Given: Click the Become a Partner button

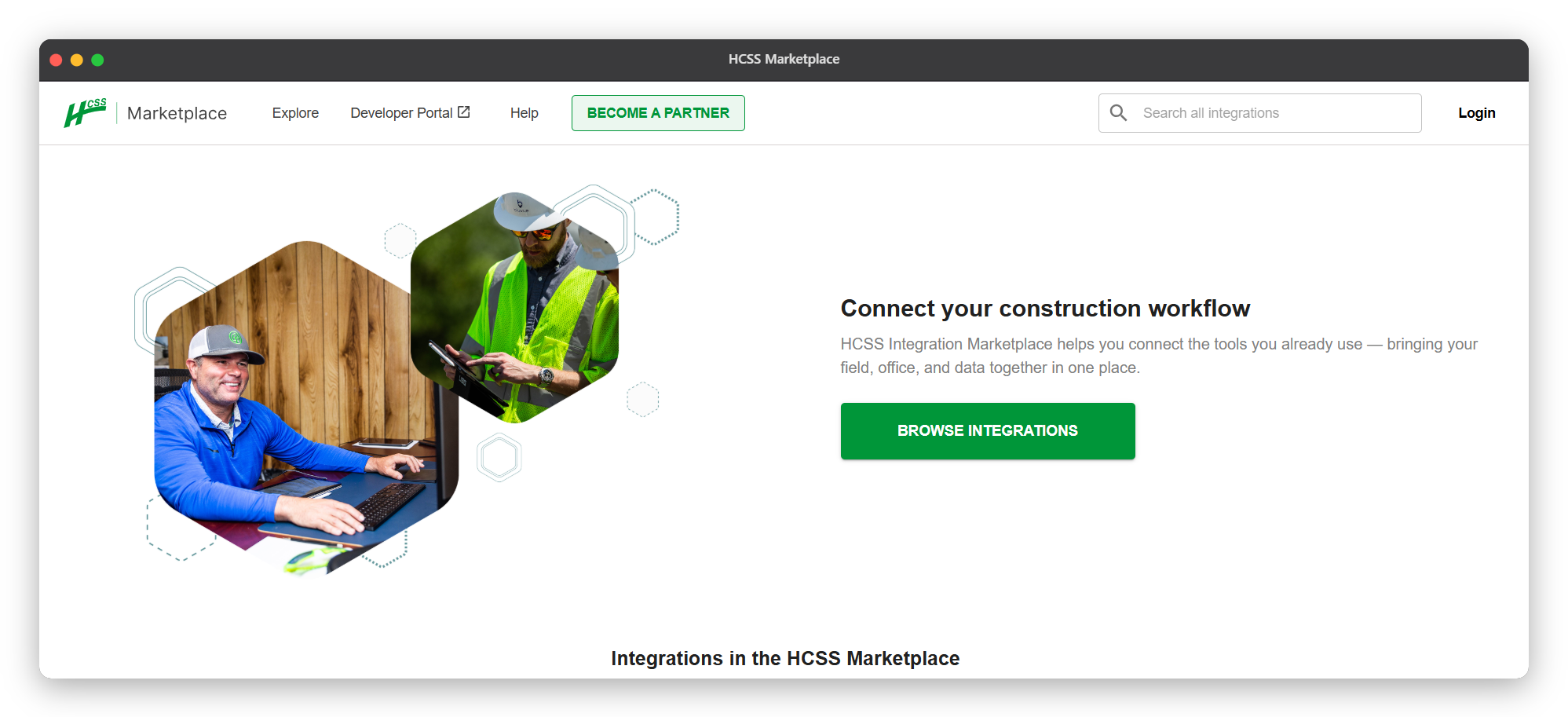Looking at the screenshot, I should tap(658, 113).
